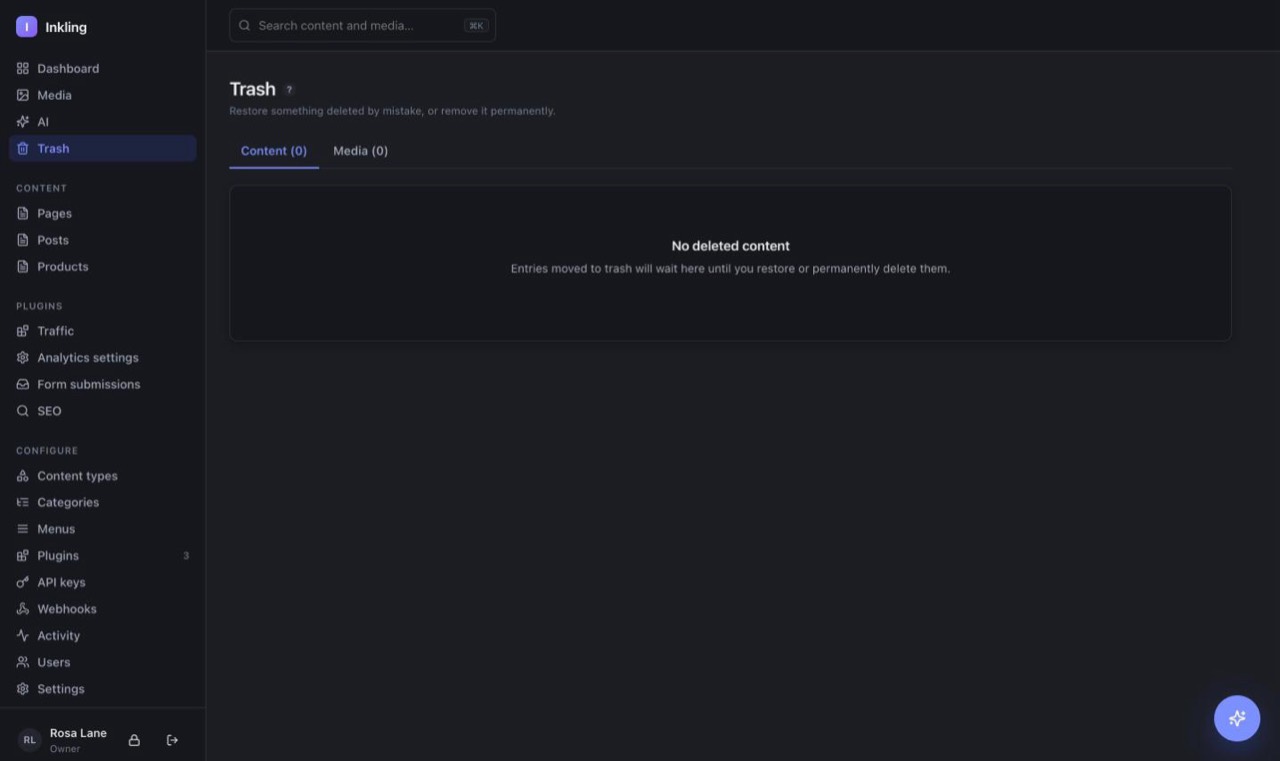Click the lock icon beside Rosa Lane

pyautogui.click(x=134, y=740)
